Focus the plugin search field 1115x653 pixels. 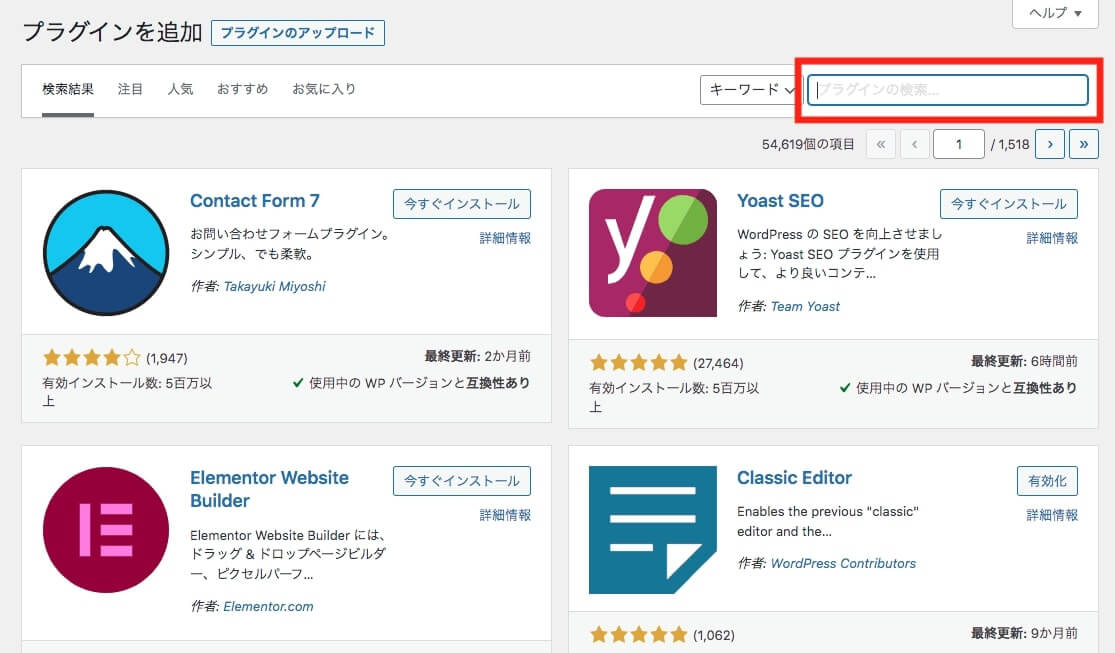[948, 90]
